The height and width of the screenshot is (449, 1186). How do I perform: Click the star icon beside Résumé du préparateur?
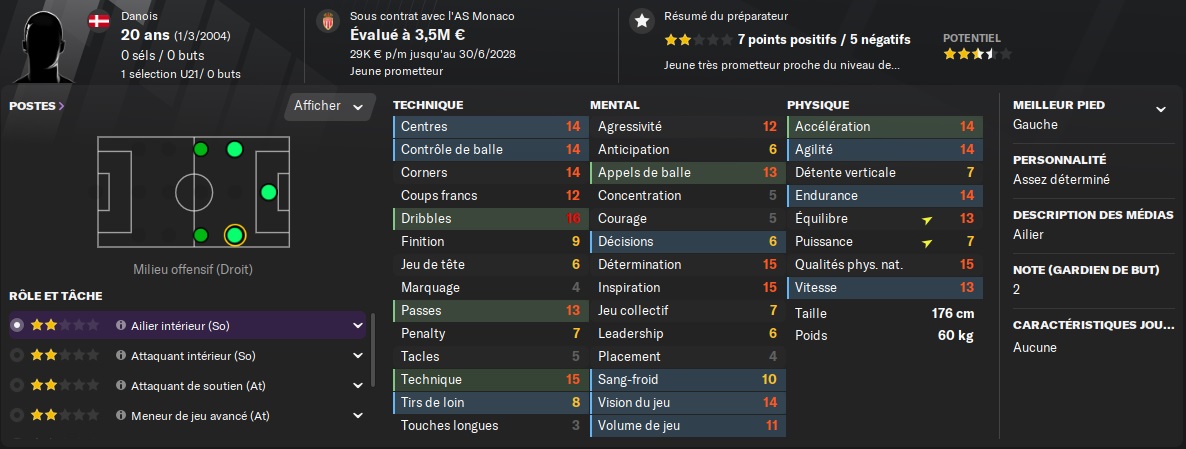642,22
